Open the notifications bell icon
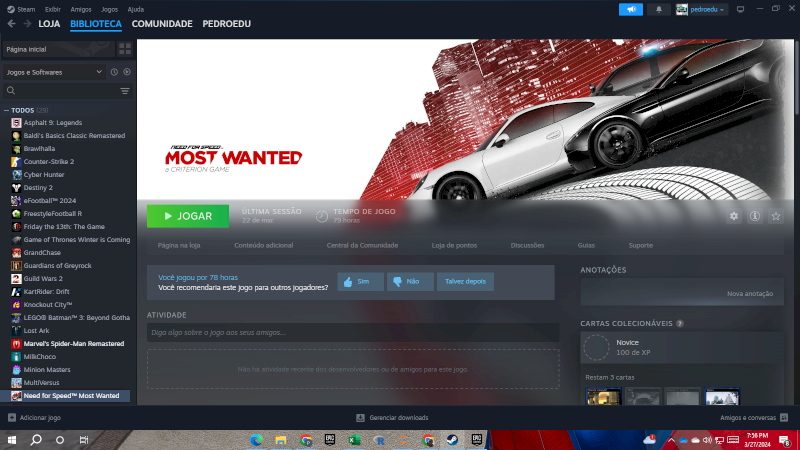This screenshot has width=800, height=450. pos(659,9)
